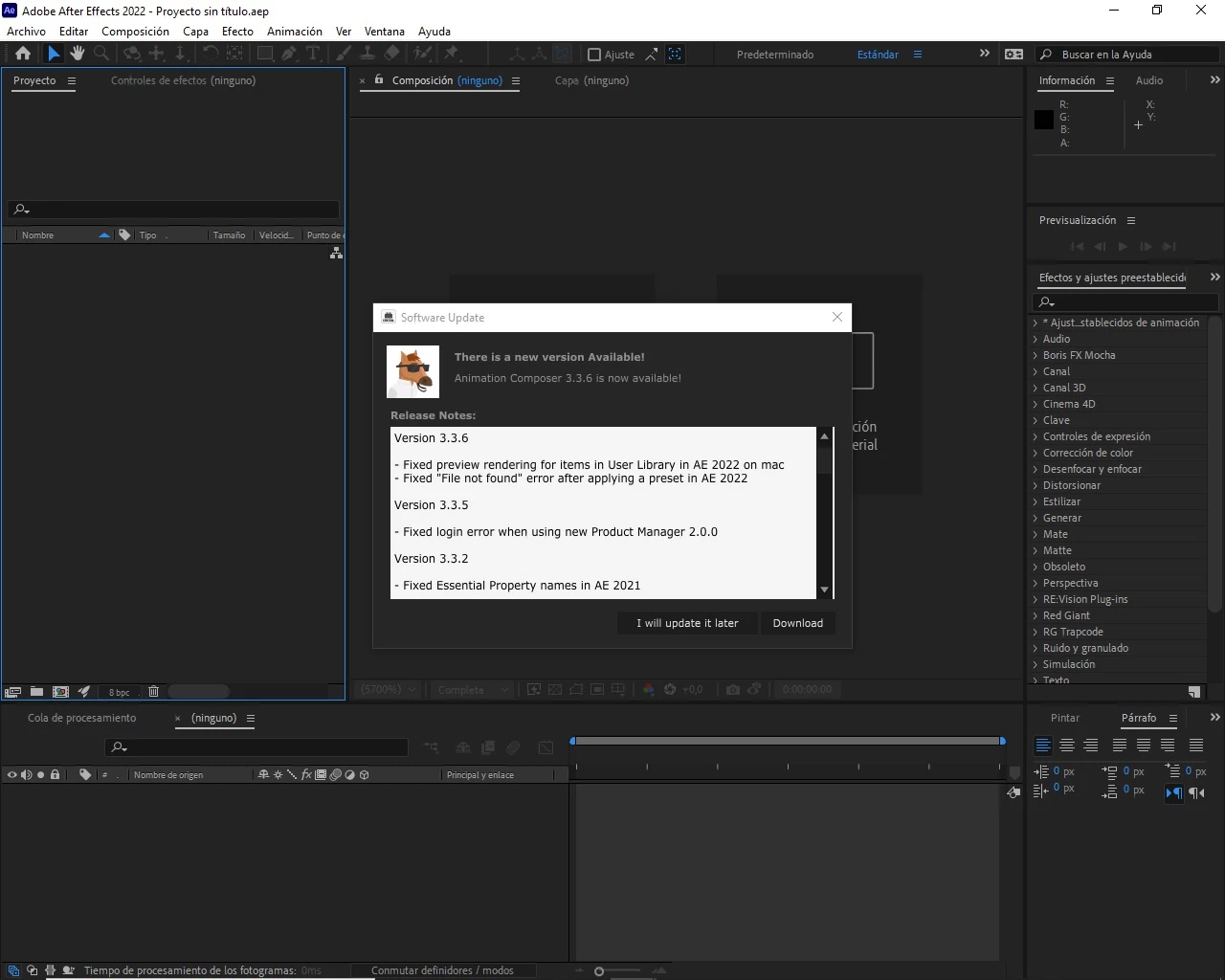Select the Brush tool

[x=344, y=55]
